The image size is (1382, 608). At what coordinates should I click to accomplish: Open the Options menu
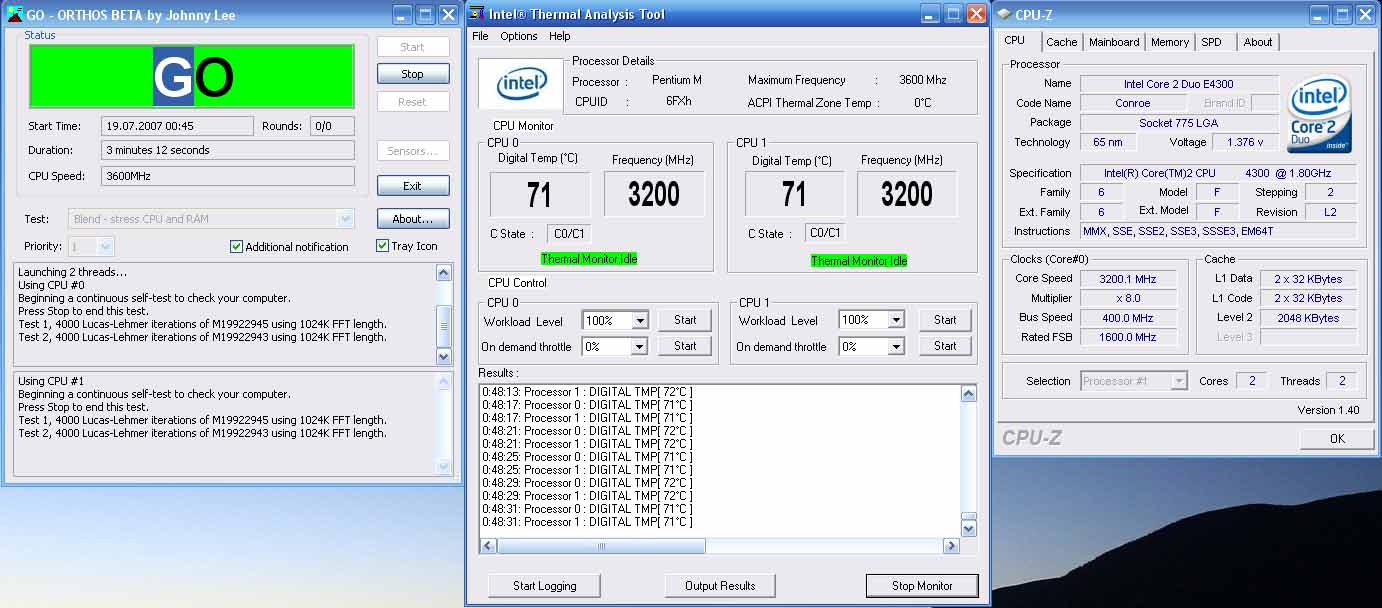point(519,36)
